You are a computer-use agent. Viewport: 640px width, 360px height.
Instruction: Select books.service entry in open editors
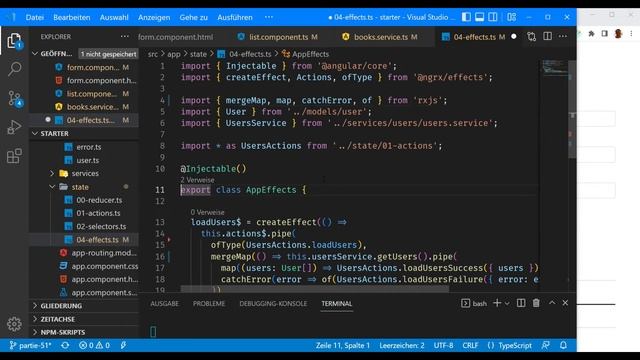click(x=93, y=107)
